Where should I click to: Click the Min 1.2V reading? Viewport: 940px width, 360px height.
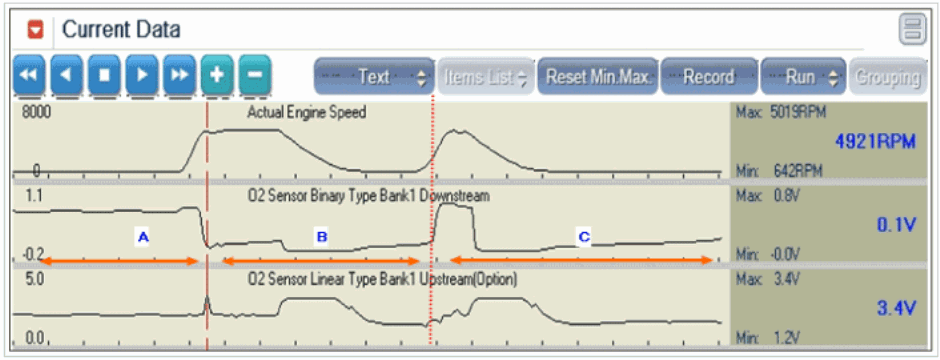click(768, 338)
